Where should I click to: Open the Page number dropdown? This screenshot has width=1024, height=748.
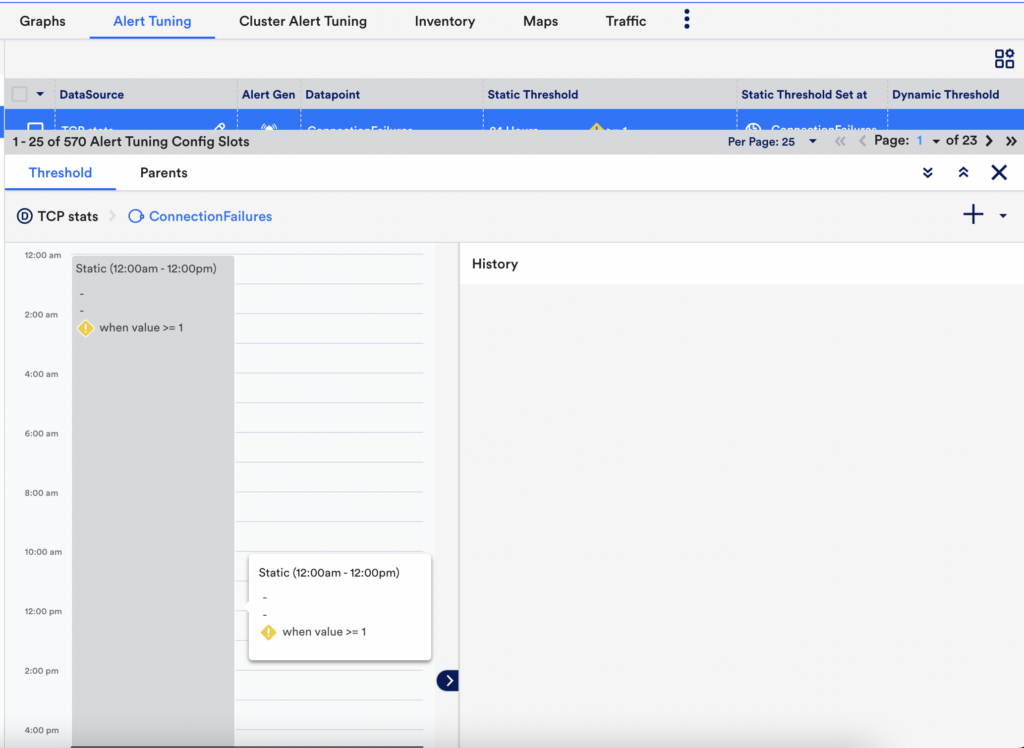[x=935, y=140]
